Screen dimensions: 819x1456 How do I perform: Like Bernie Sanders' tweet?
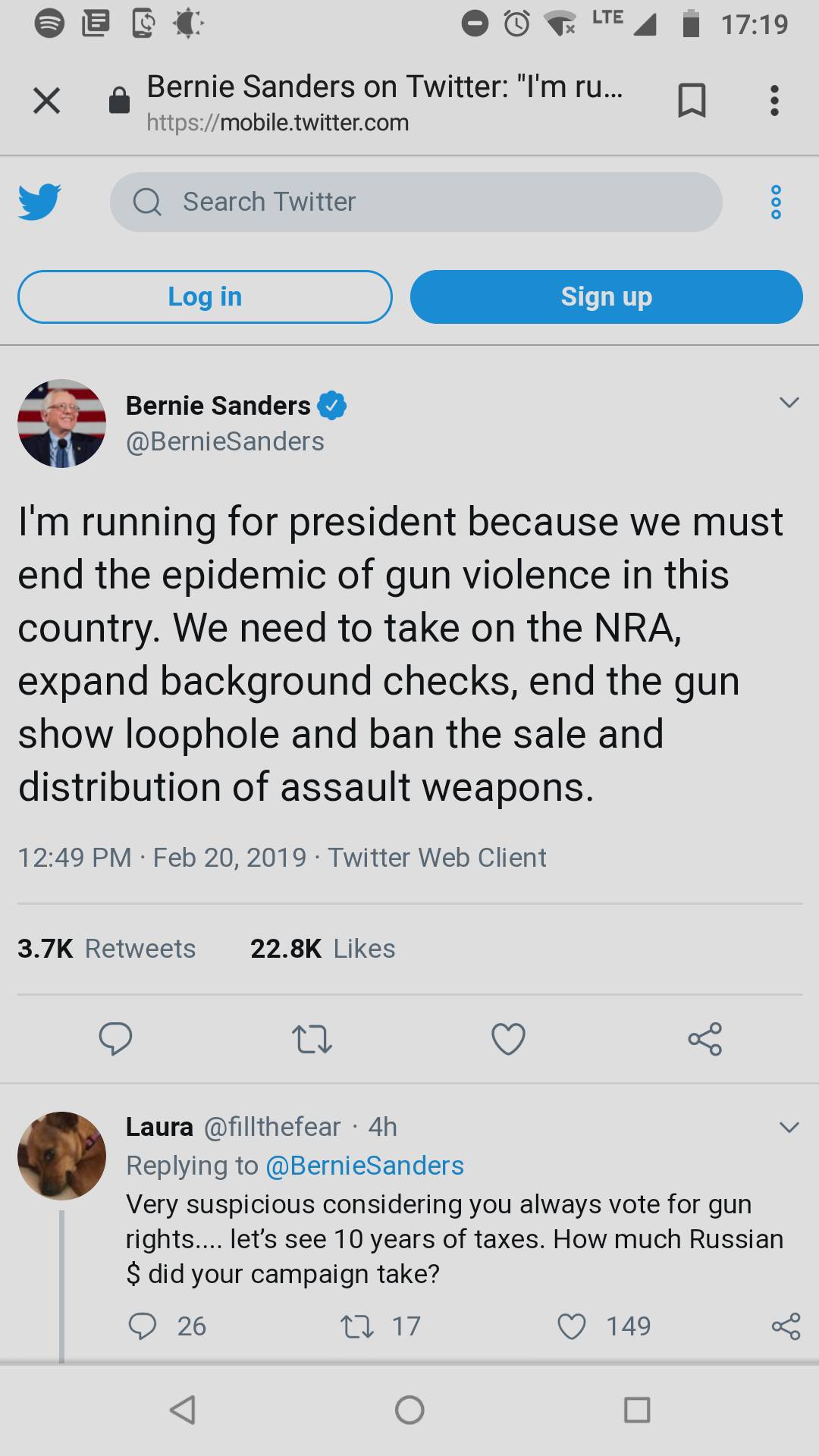508,1039
